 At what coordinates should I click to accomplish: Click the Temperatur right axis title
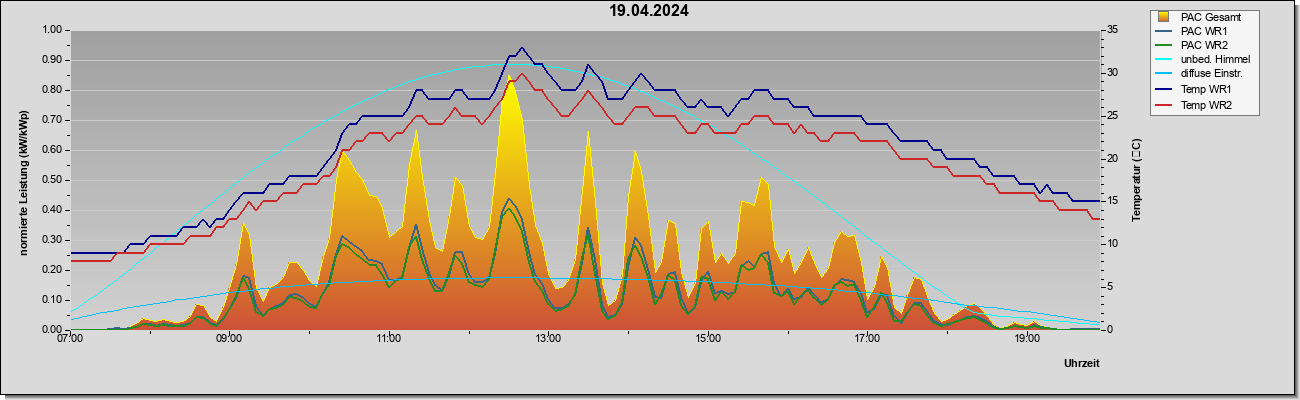coord(1136,180)
